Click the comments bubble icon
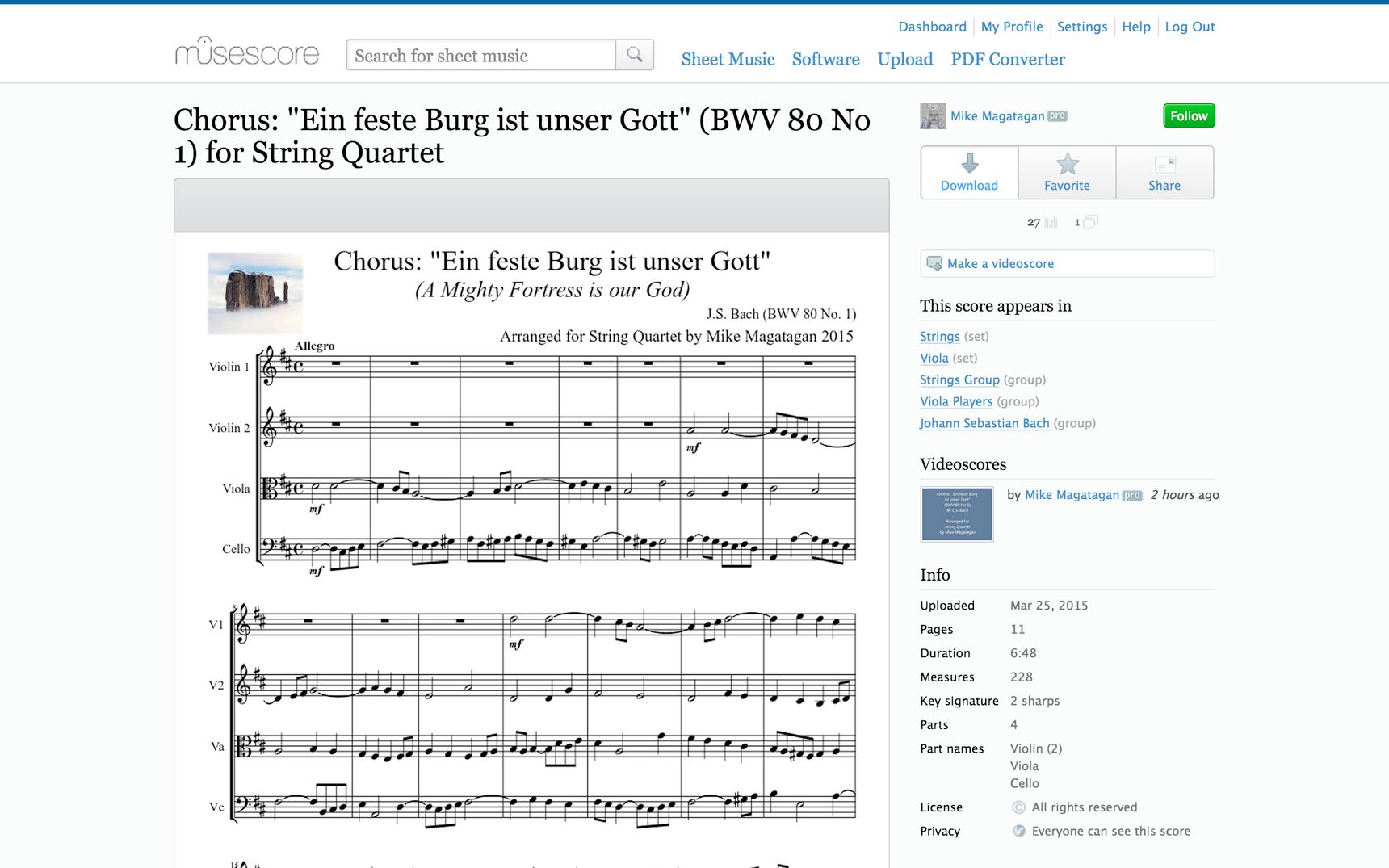 click(x=1090, y=221)
